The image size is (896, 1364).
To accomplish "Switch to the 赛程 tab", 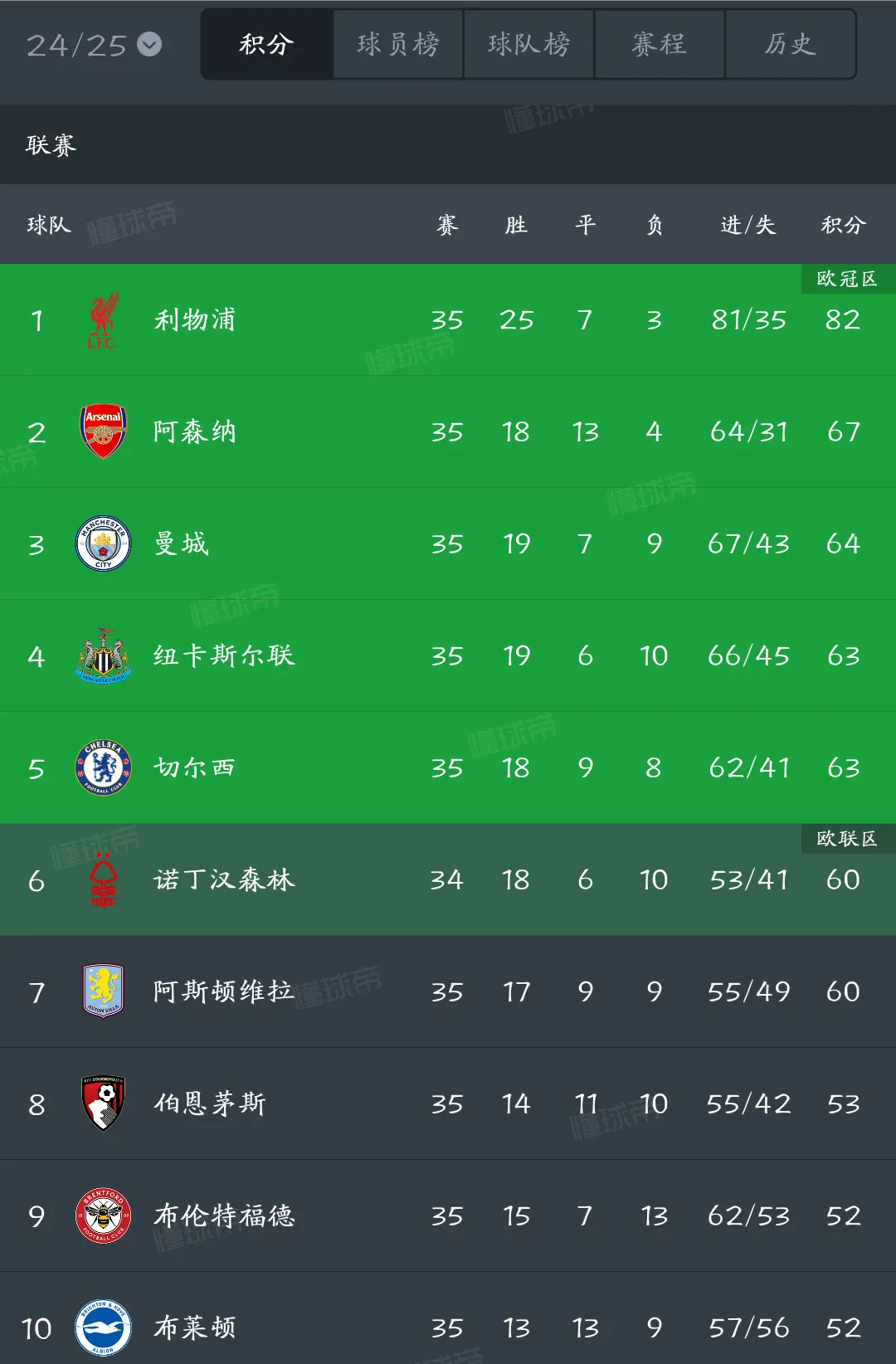I will point(660,46).
